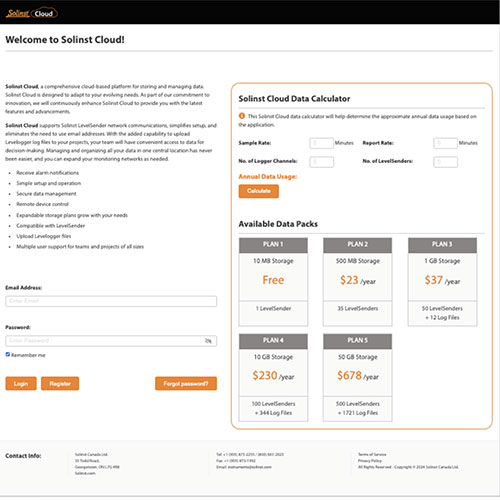Click the Simple setup and operation bullet

[x=49, y=183]
